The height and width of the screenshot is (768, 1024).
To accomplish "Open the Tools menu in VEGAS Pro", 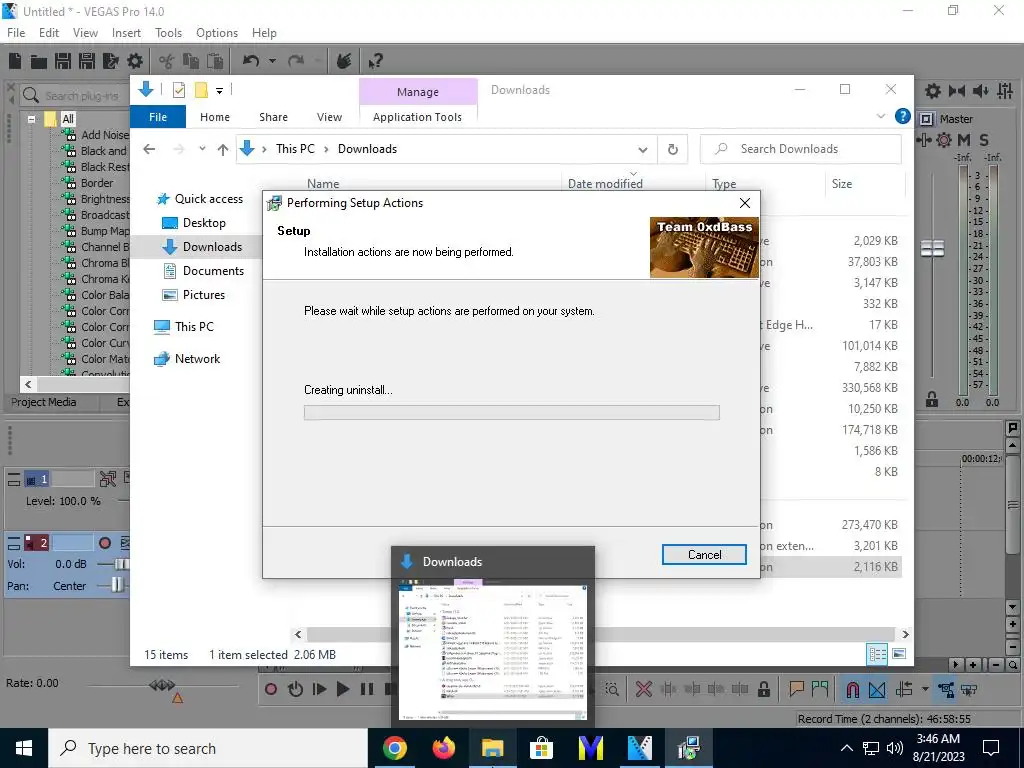I will coord(168,33).
